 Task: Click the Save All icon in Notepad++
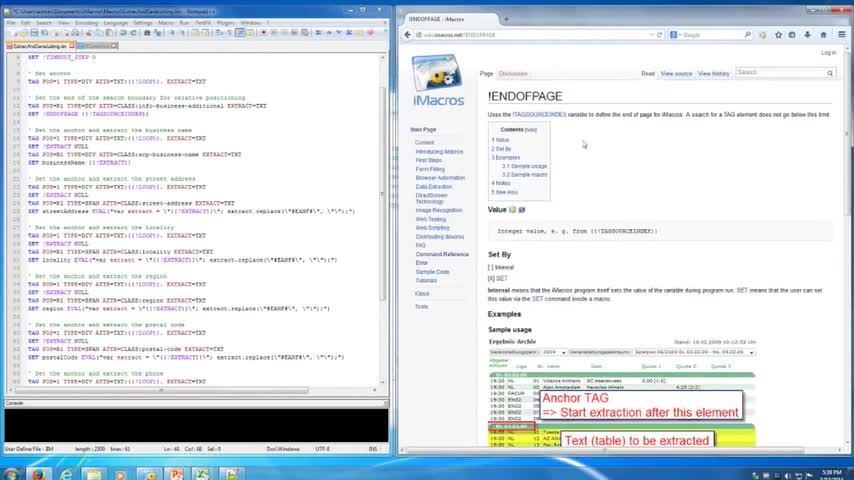tap(45, 33)
